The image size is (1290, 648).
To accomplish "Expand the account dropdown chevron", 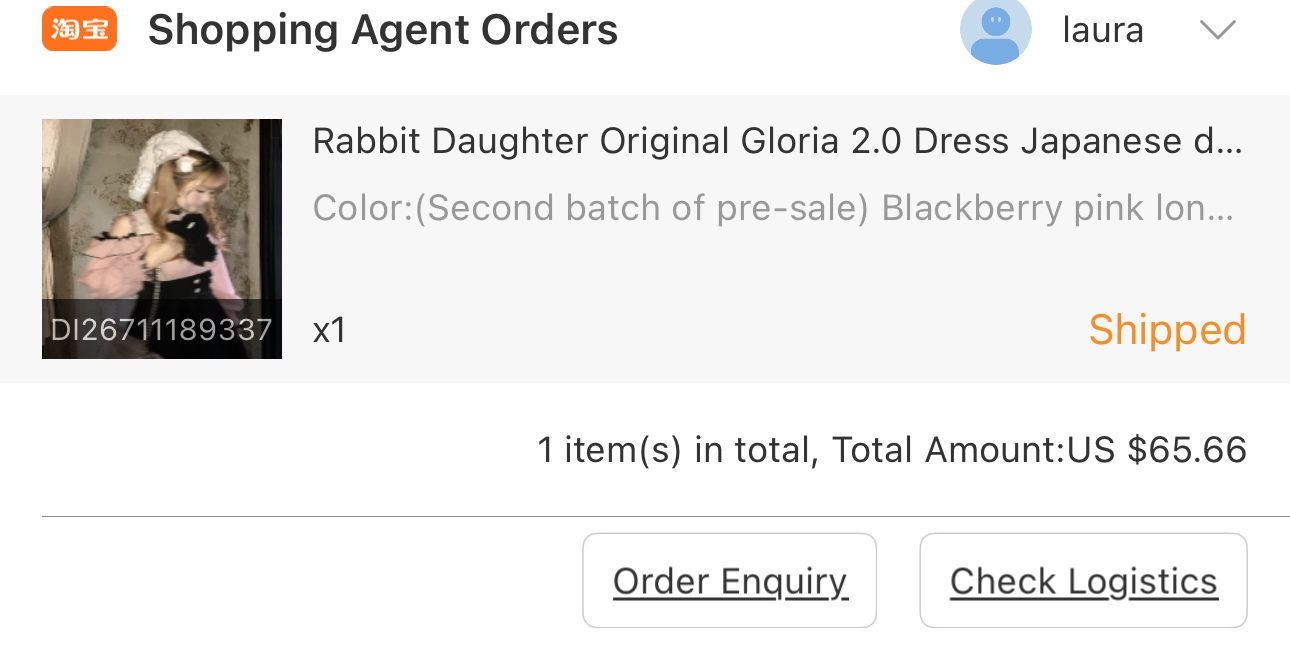I will coord(1217,30).
